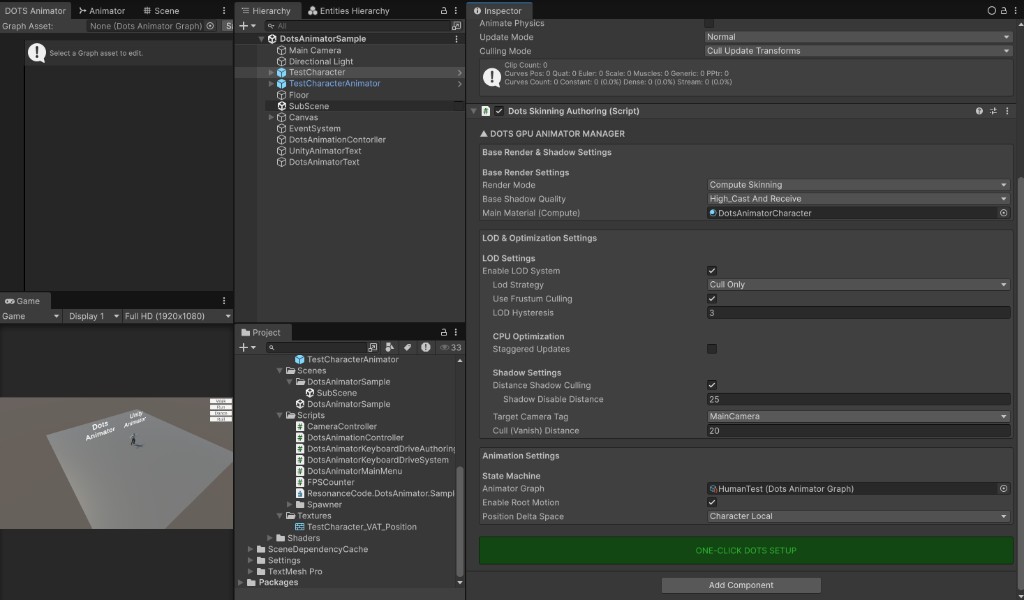Pick Animator Graph object selector
Viewport: 1024px width, 600px height.
[1004, 488]
